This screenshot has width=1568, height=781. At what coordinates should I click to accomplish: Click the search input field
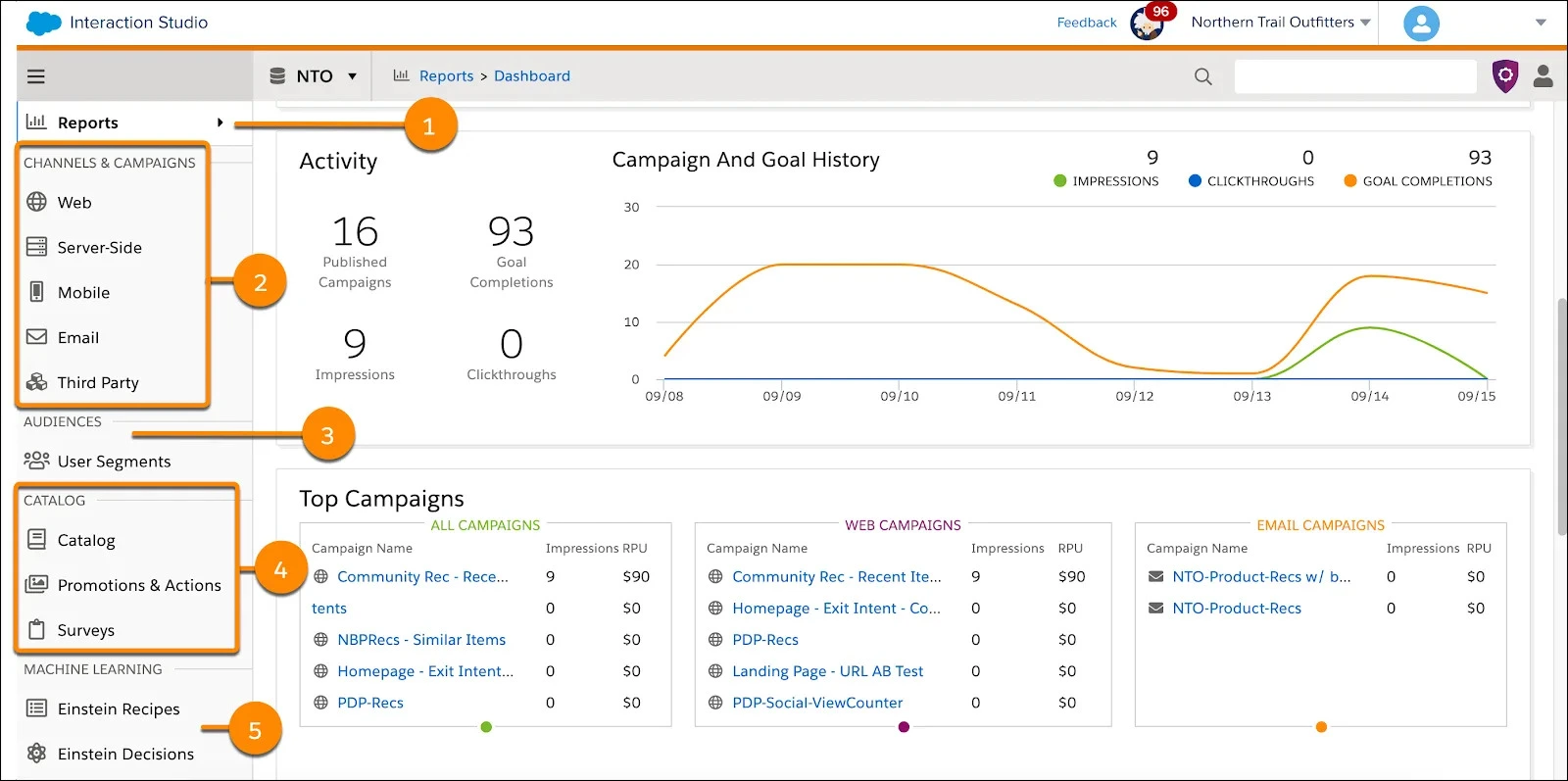(1354, 76)
